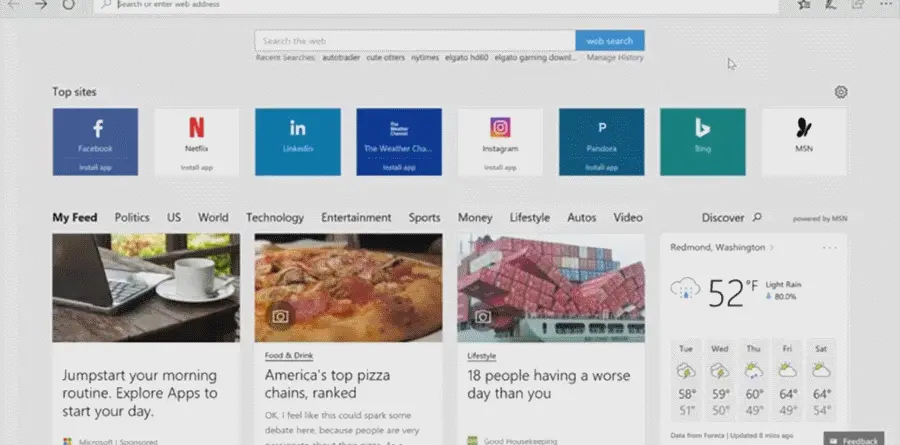Open The Weather Channel tile
This screenshot has width=900, height=445.
pyautogui.click(x=399, y=142)
